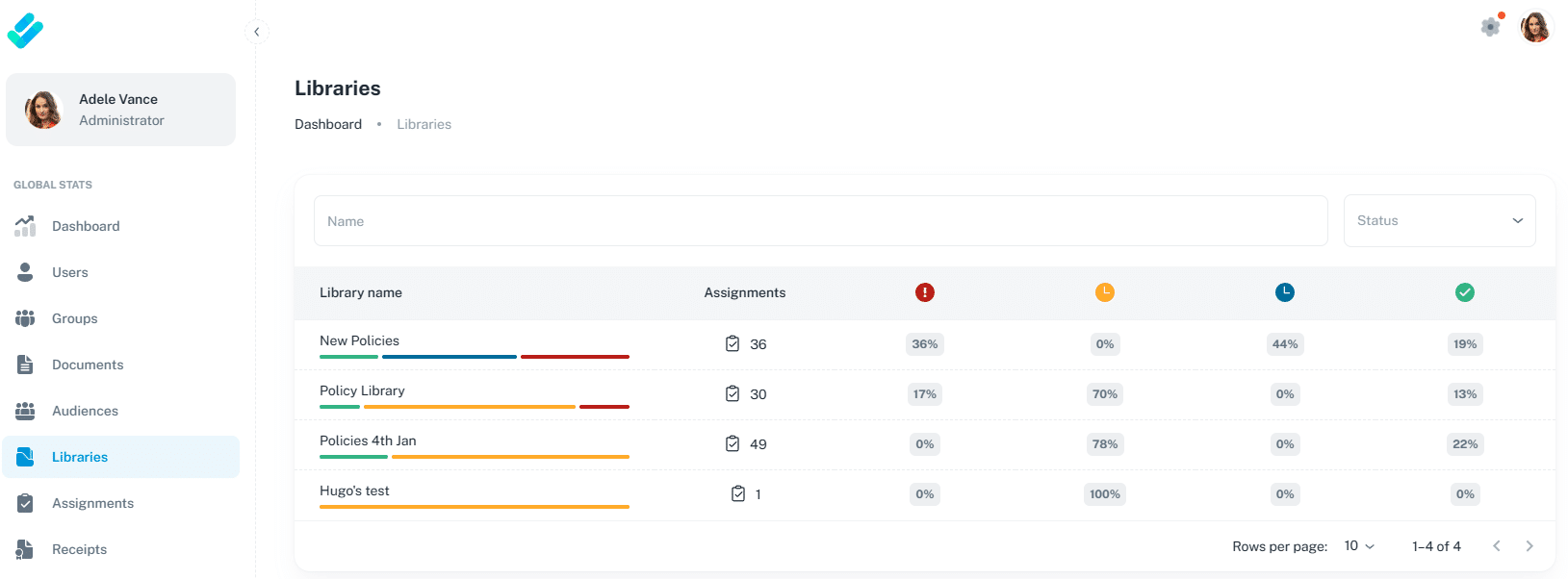Open the rows per page dropdown showing 10
This screenshot has height=579, width=1568.
click(1359, 546)
